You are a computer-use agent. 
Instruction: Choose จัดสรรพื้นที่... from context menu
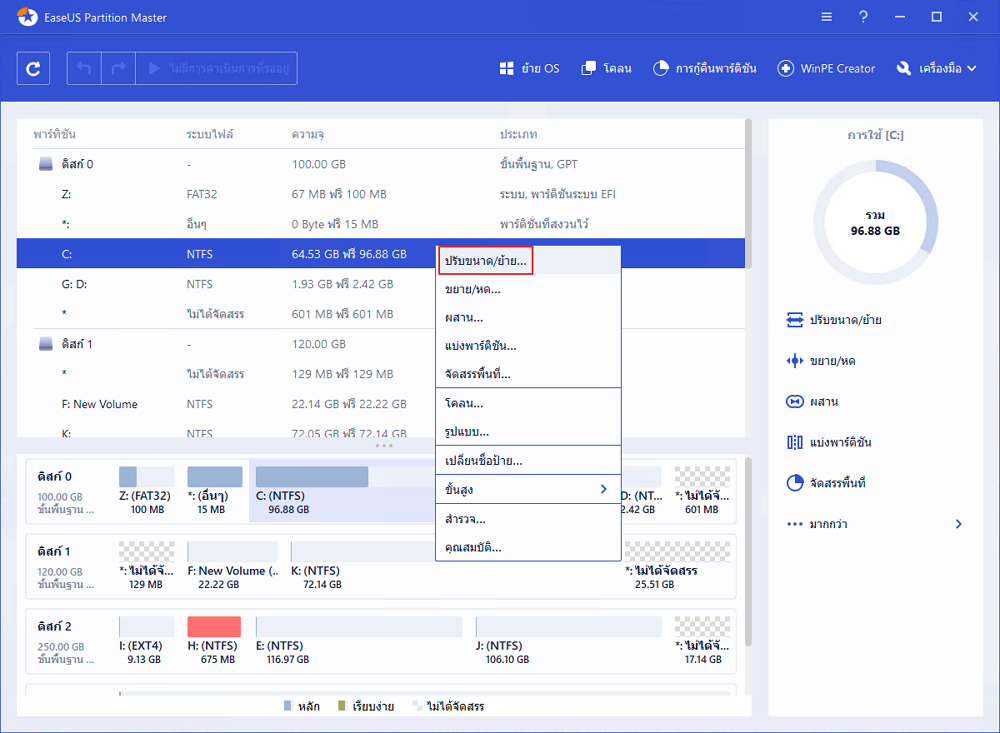528,374
